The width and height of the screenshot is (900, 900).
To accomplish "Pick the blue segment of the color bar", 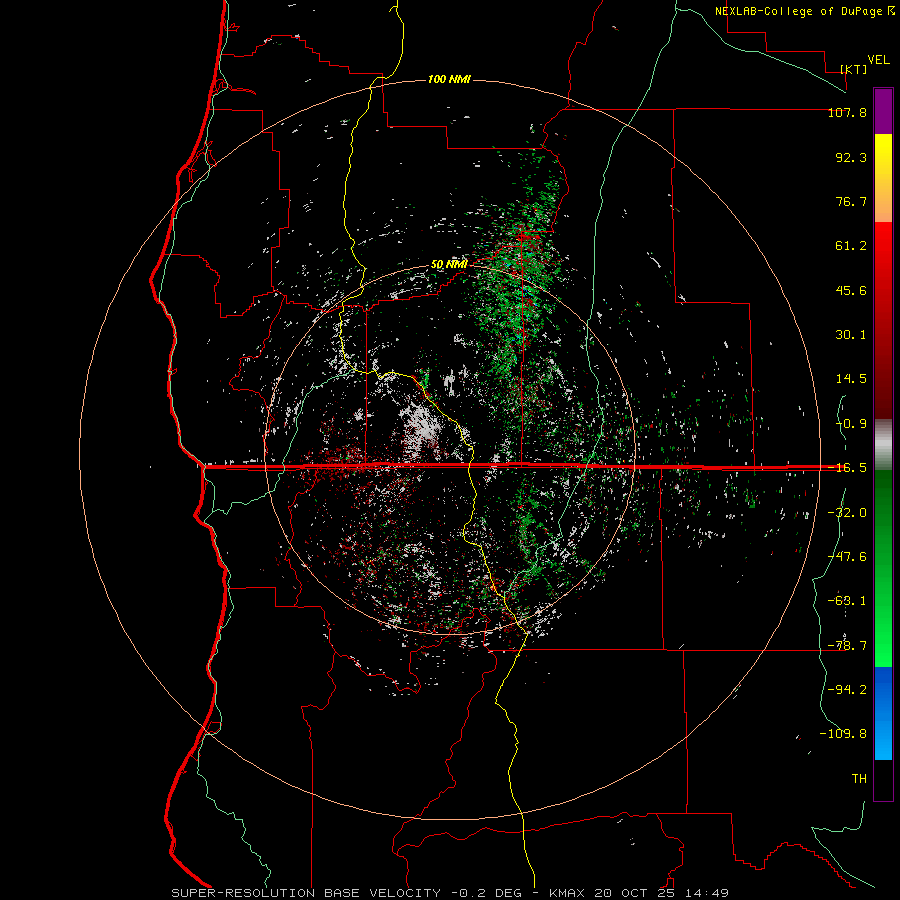I will pyautogui.click(x=883, y=713).
